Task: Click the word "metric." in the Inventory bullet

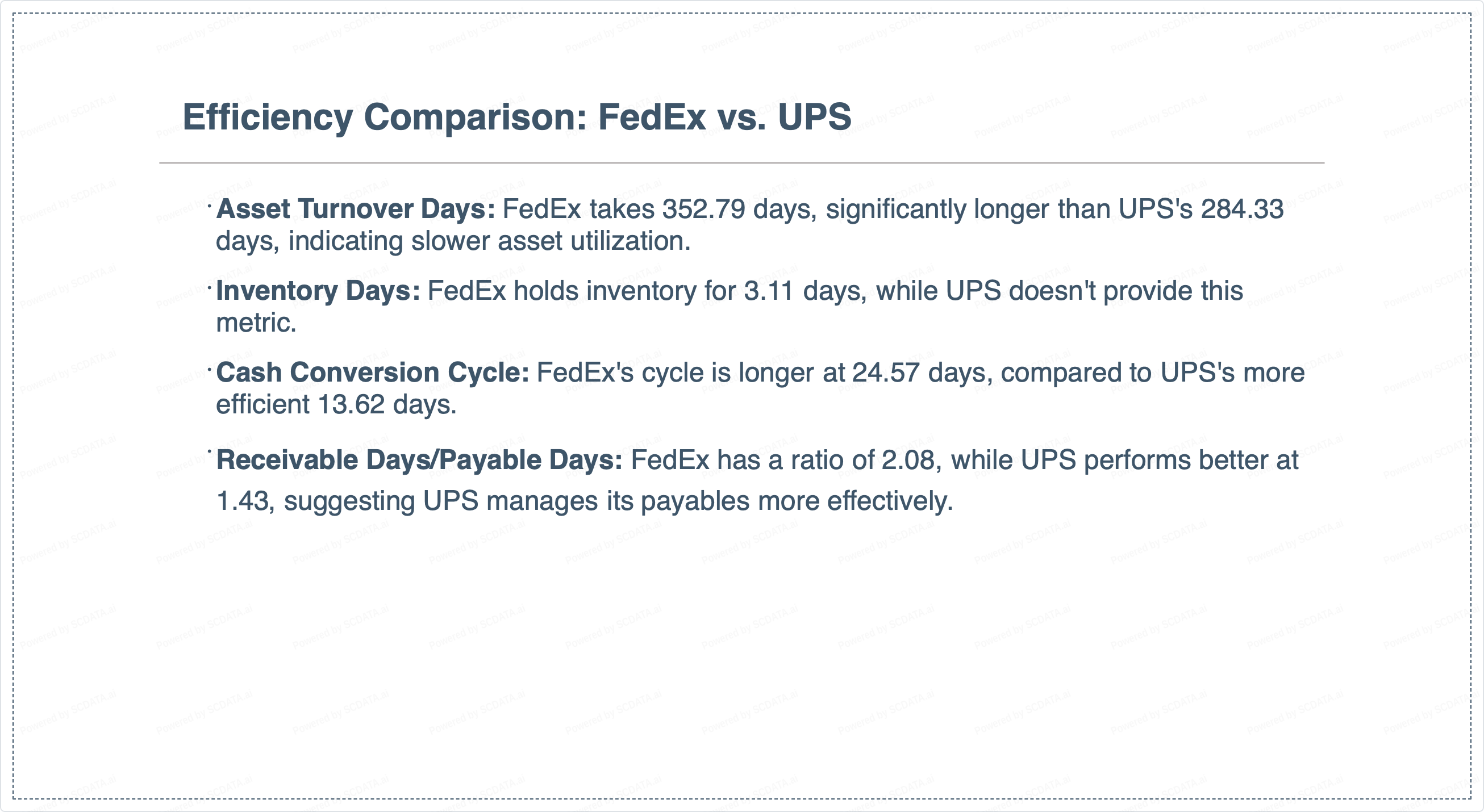Action: click(256, 323)
